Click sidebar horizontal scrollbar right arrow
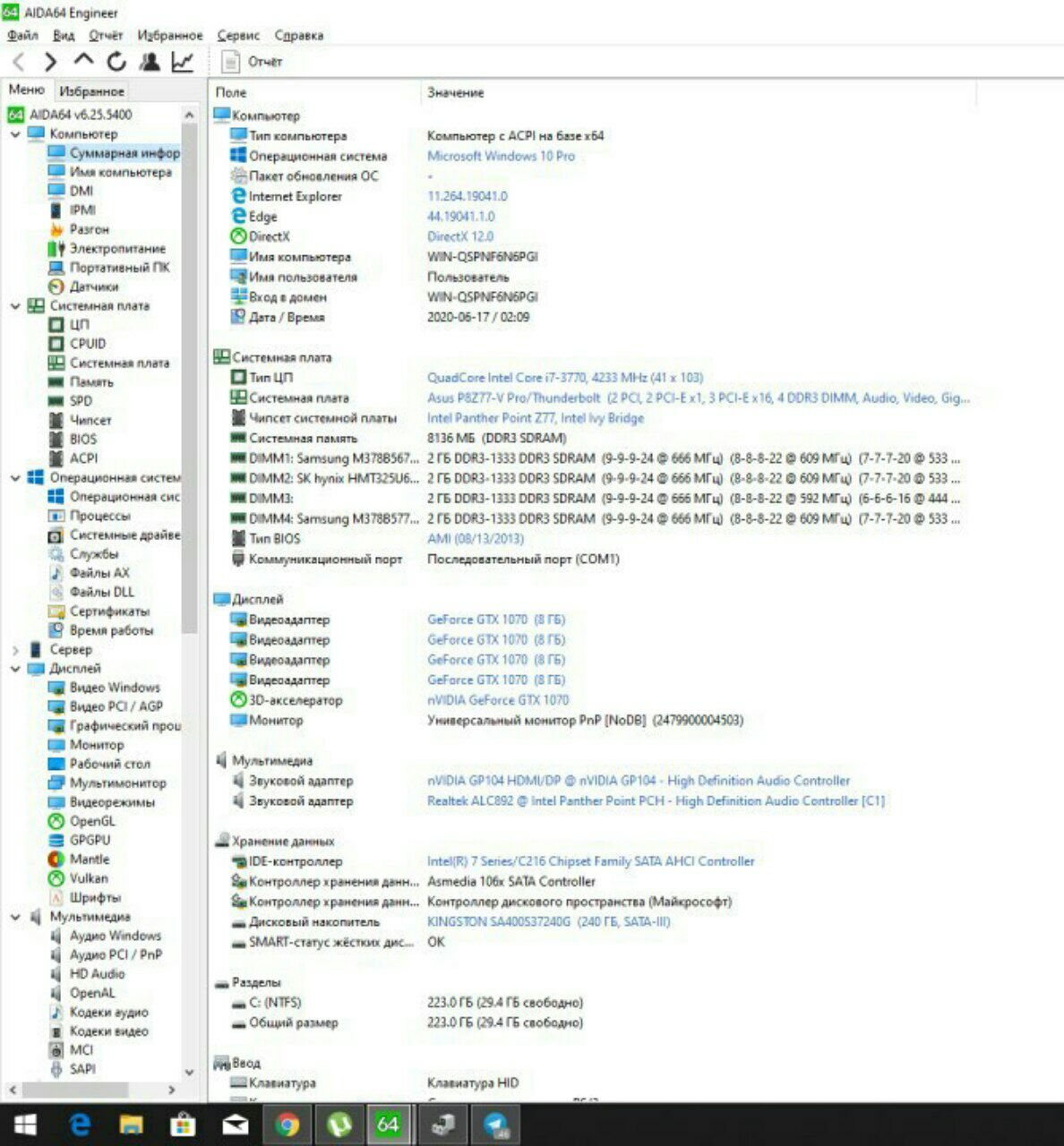Screen dimensions: 1064x1146 tap(171, 1090)
